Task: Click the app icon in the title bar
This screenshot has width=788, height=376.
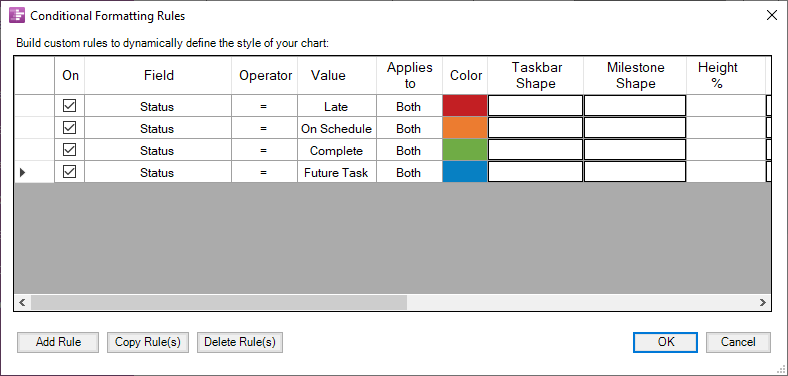Action: click(x=17, y=16)
